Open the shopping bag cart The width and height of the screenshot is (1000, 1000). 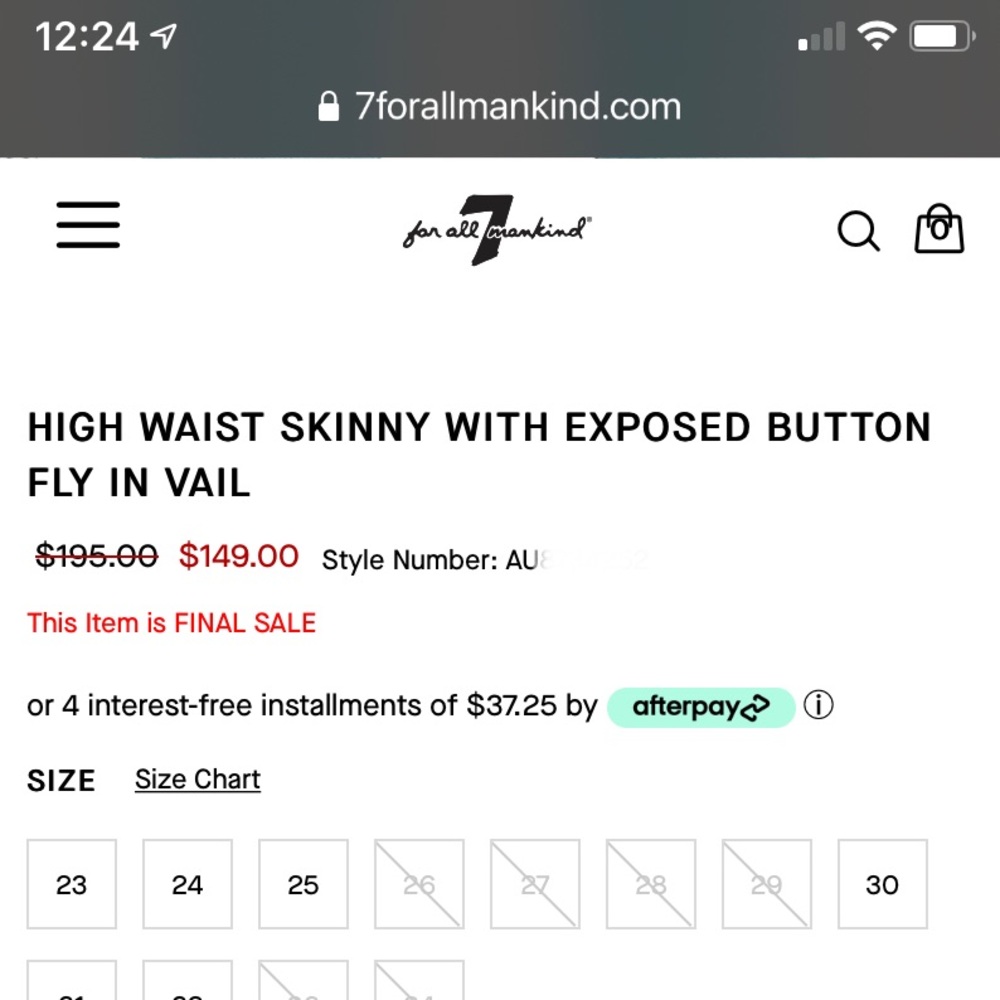pyautogui.click(x=939, y=229)
